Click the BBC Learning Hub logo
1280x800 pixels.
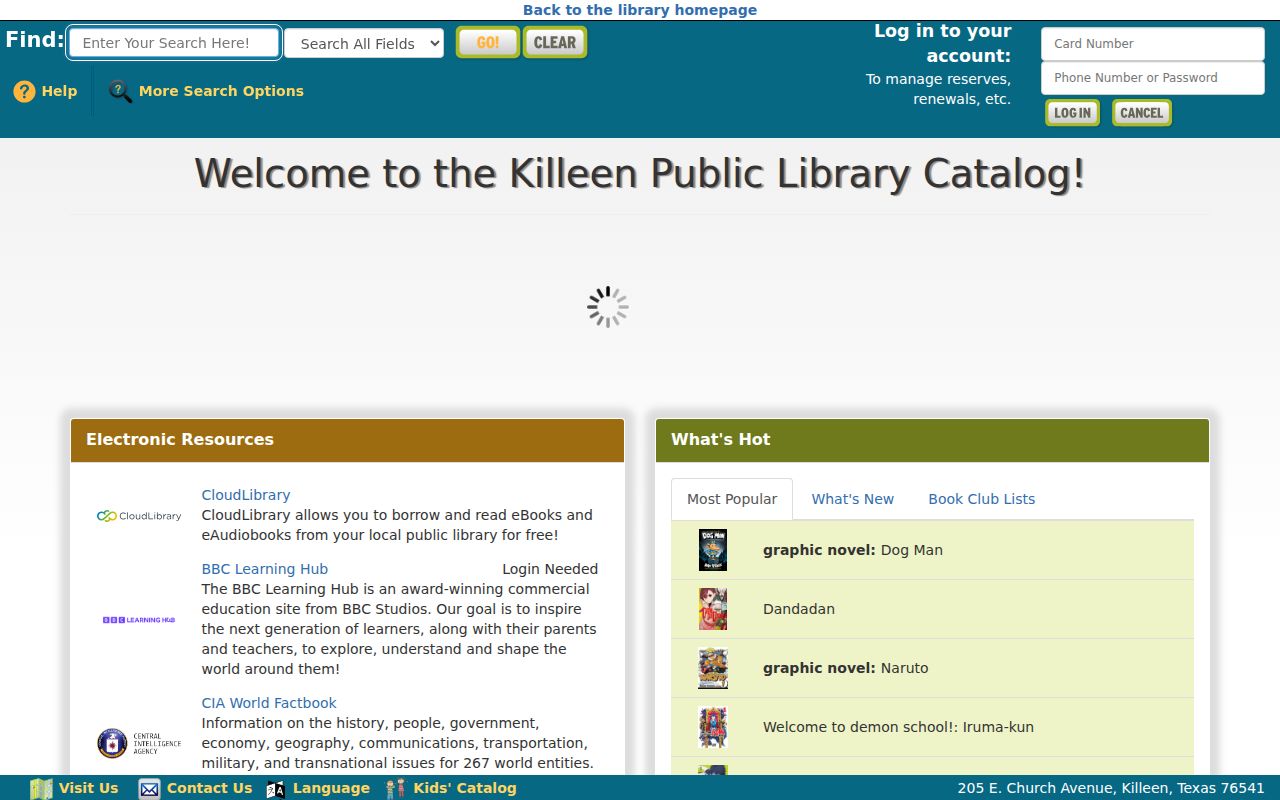point(139,620)
